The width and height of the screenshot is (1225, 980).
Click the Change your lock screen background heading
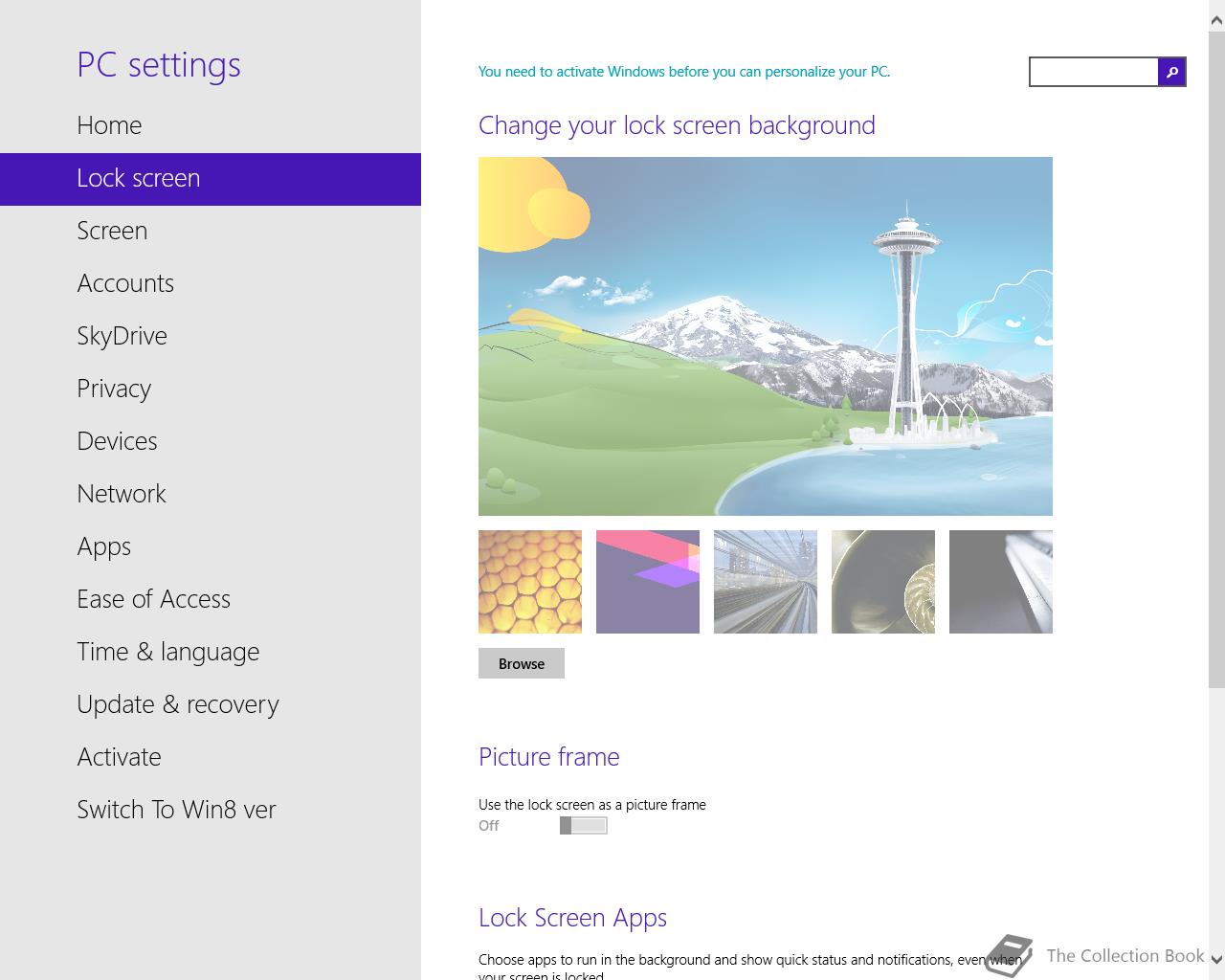click(677, 125)
